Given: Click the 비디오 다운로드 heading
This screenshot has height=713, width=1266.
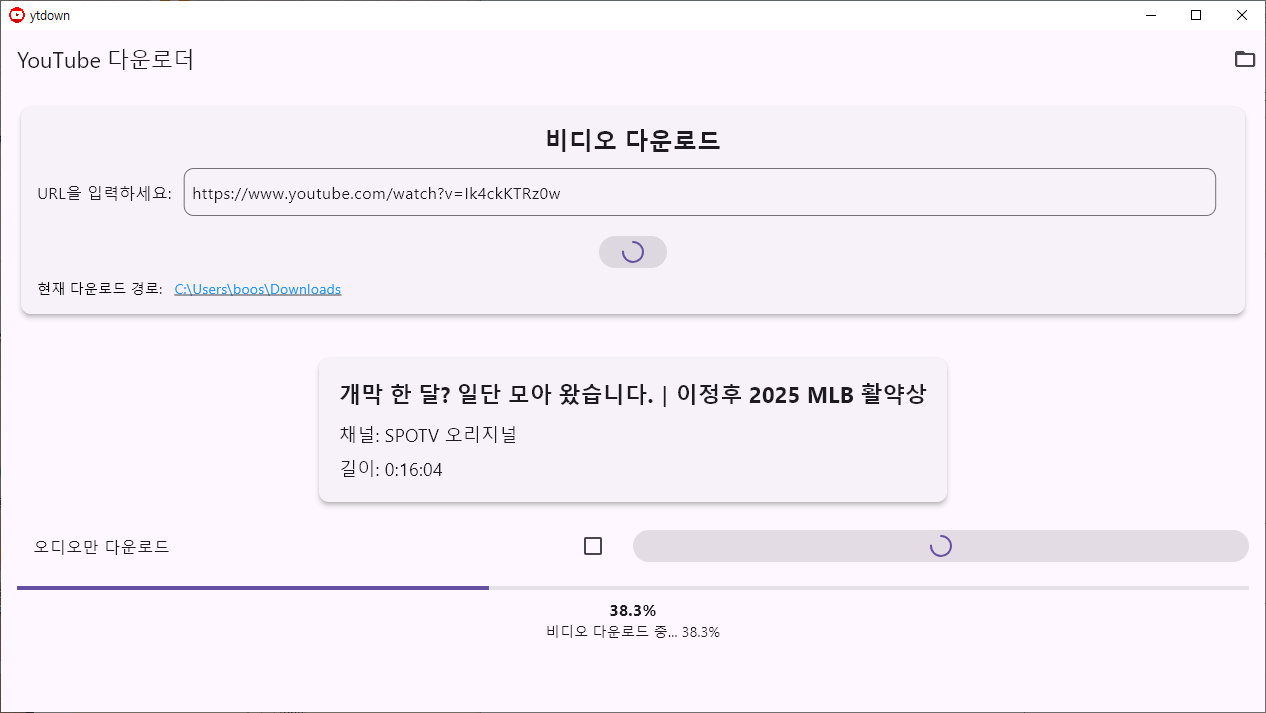Looking at the screenshot, I should point(633,141).
